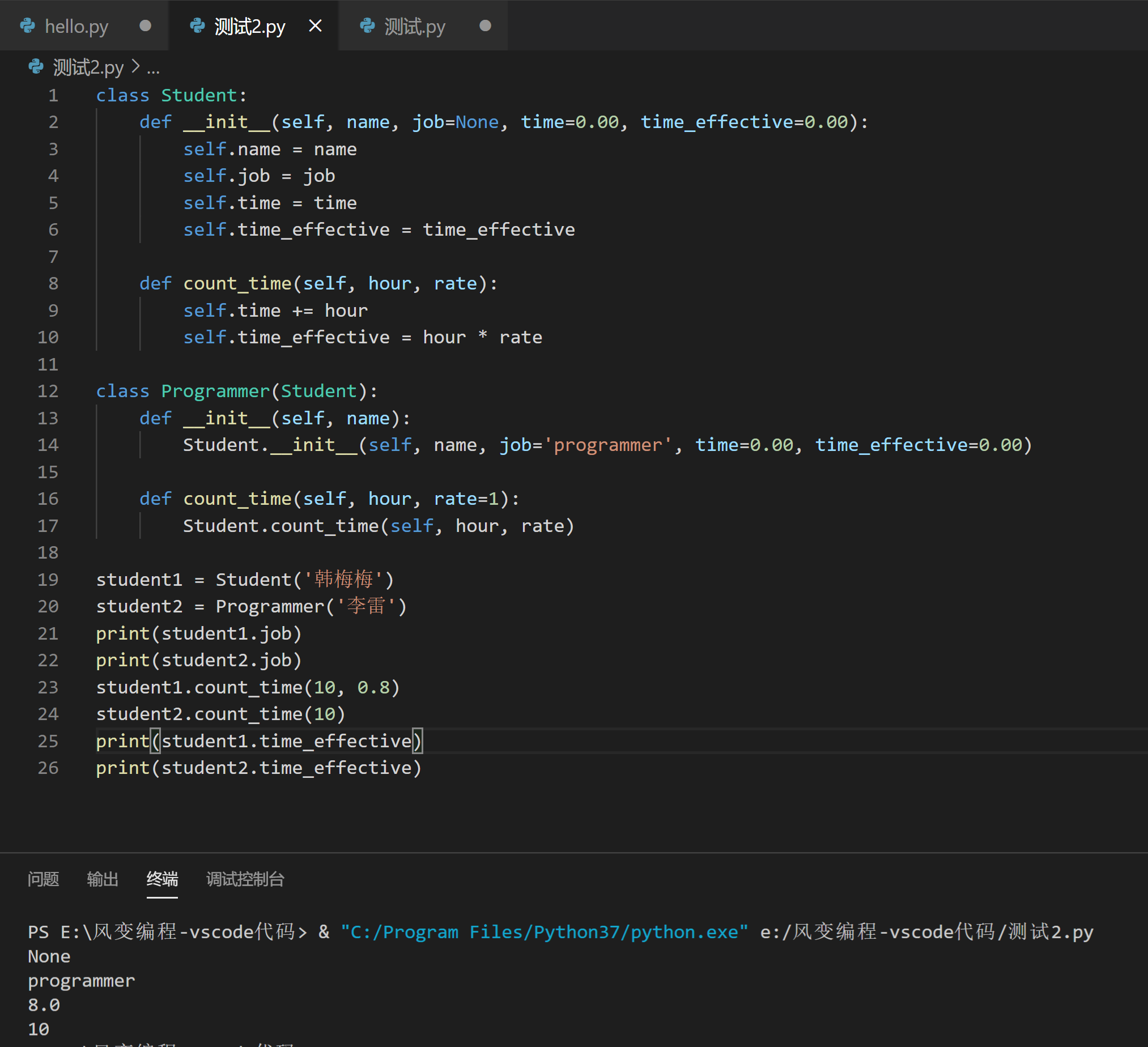The height and width of the screenshot is (1047, 1148).
Task: Click Python icon on 测试2.py tab
Action: [197, 26]
